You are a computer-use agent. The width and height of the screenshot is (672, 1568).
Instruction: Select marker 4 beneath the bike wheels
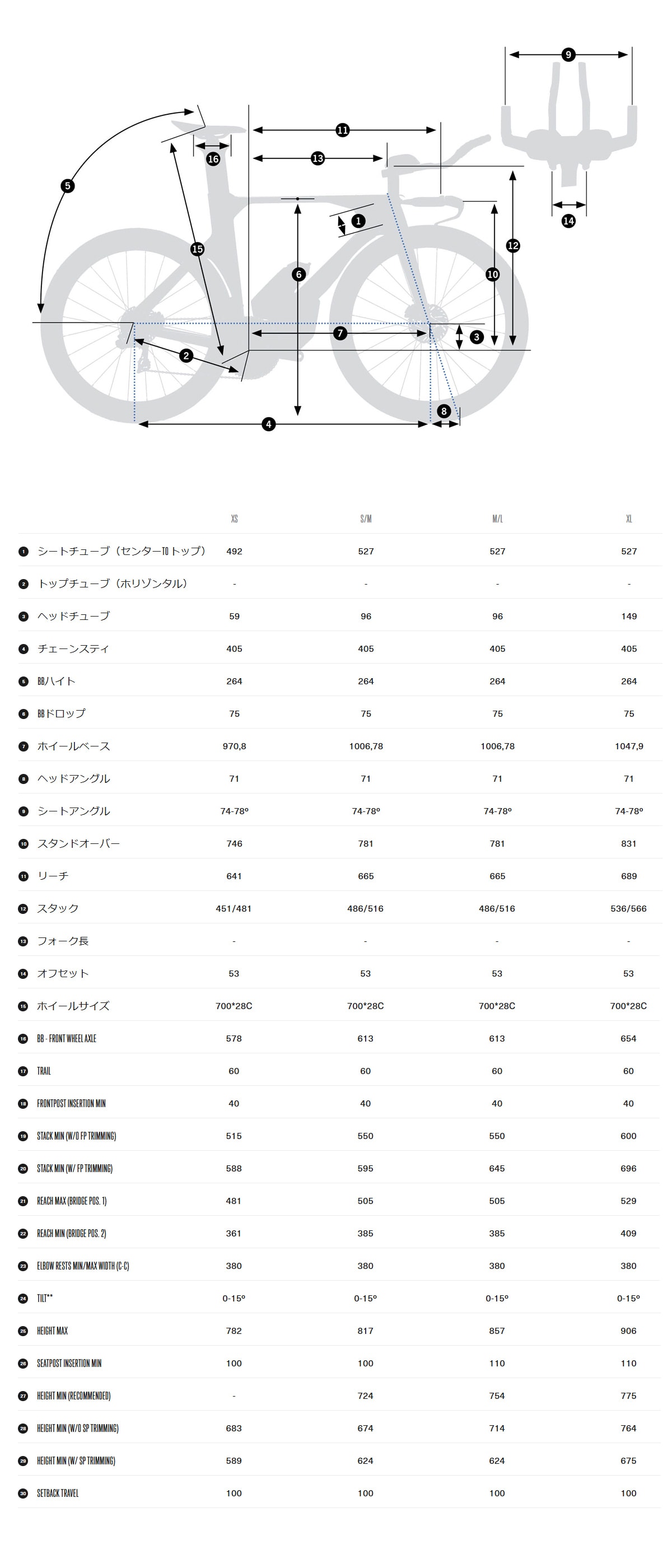268,424
